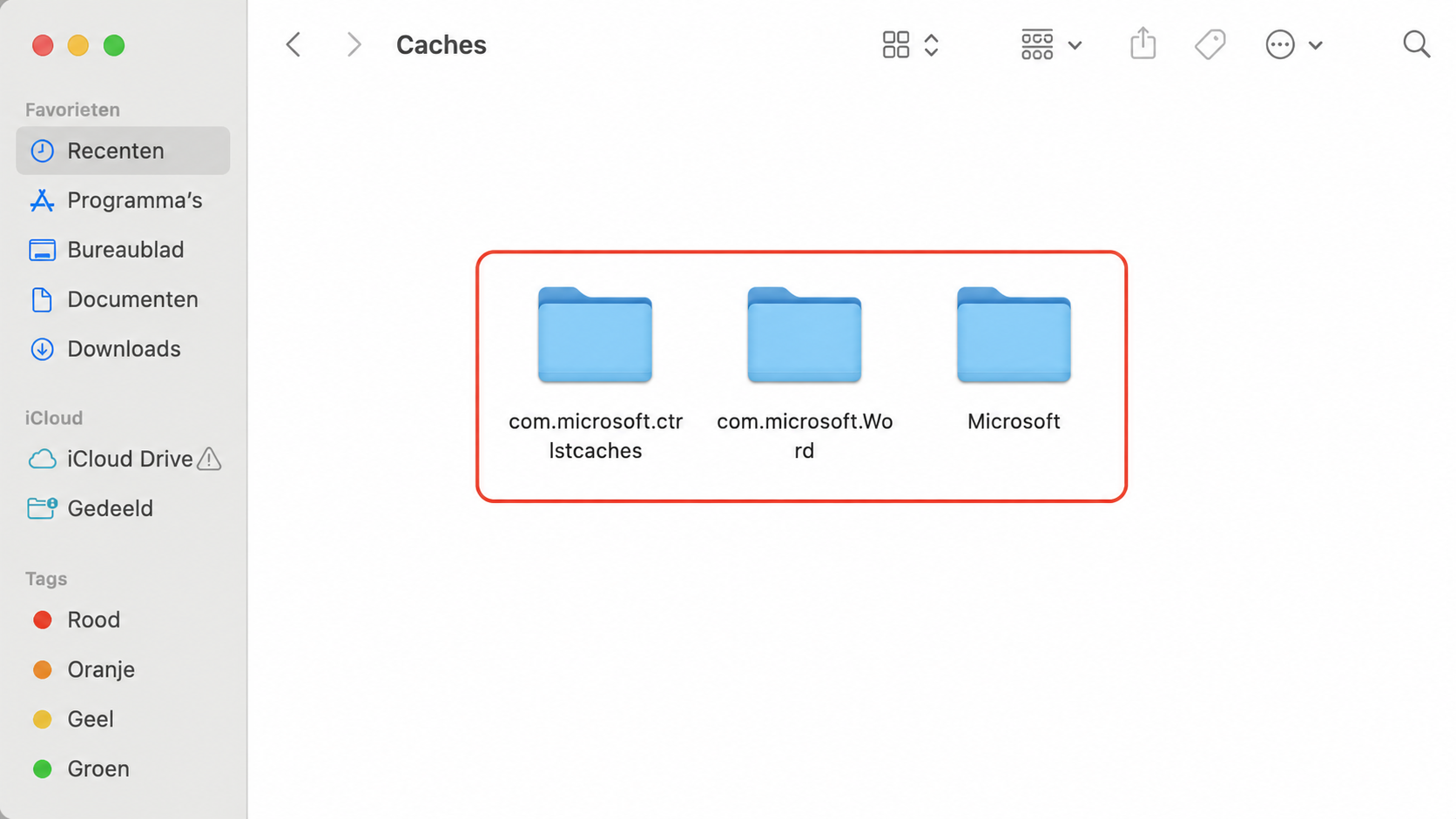This screenshot has height=819, width=1456.
Task: Open iCloud Drive in the sidebar
Action: pyautogui.click(x=123, y=459)
